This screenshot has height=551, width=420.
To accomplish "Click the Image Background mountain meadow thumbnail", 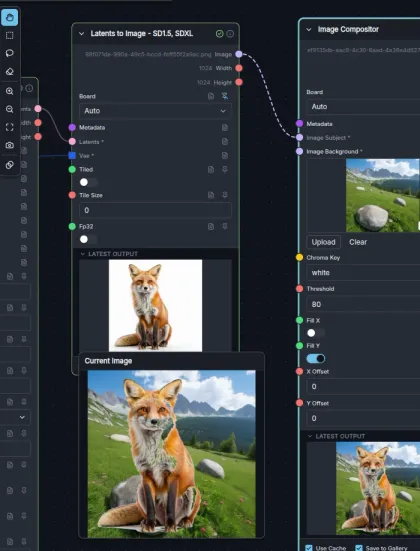I will (x=383, y=195).
